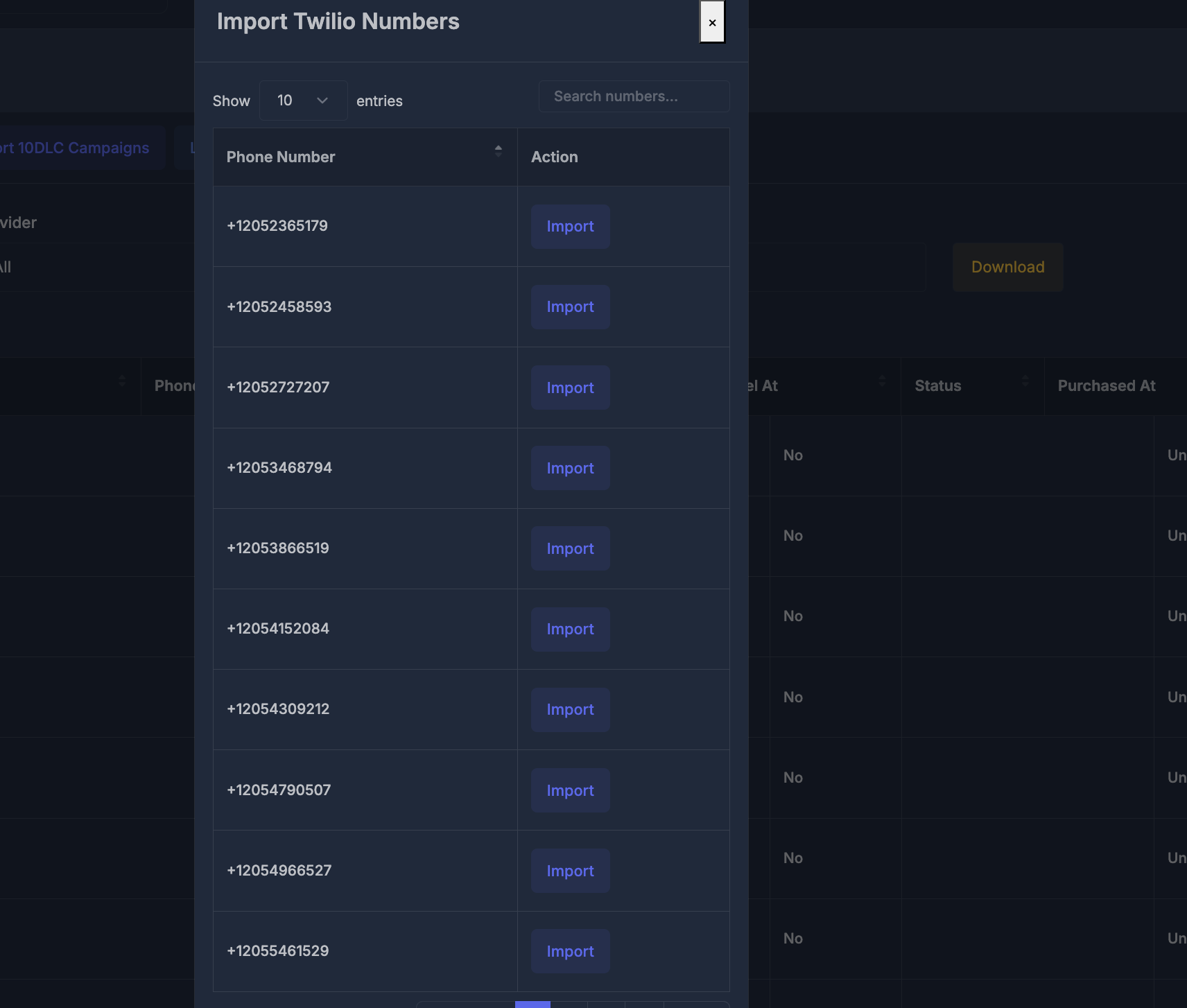Screen dimensions: 1187x1008
Task: Import number +12054152084
Action: coord(570,629)
